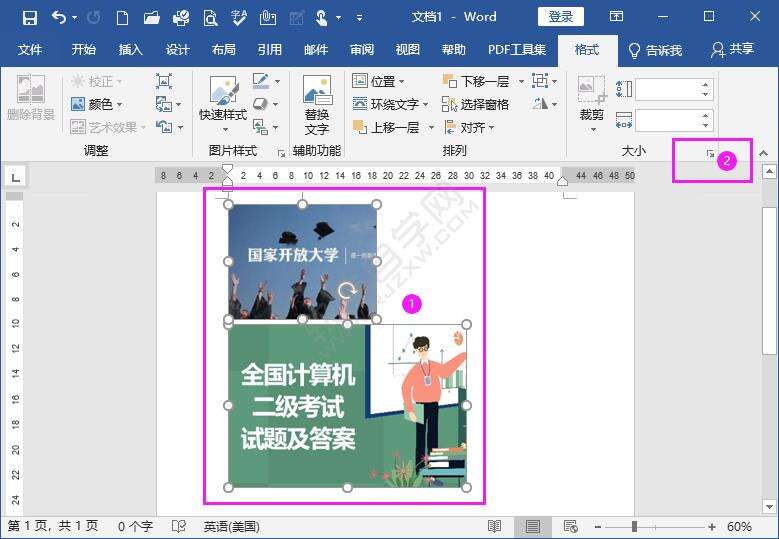Click the Change Picture icon
Viewport: 779px width, 539px height.
(164, 104)
